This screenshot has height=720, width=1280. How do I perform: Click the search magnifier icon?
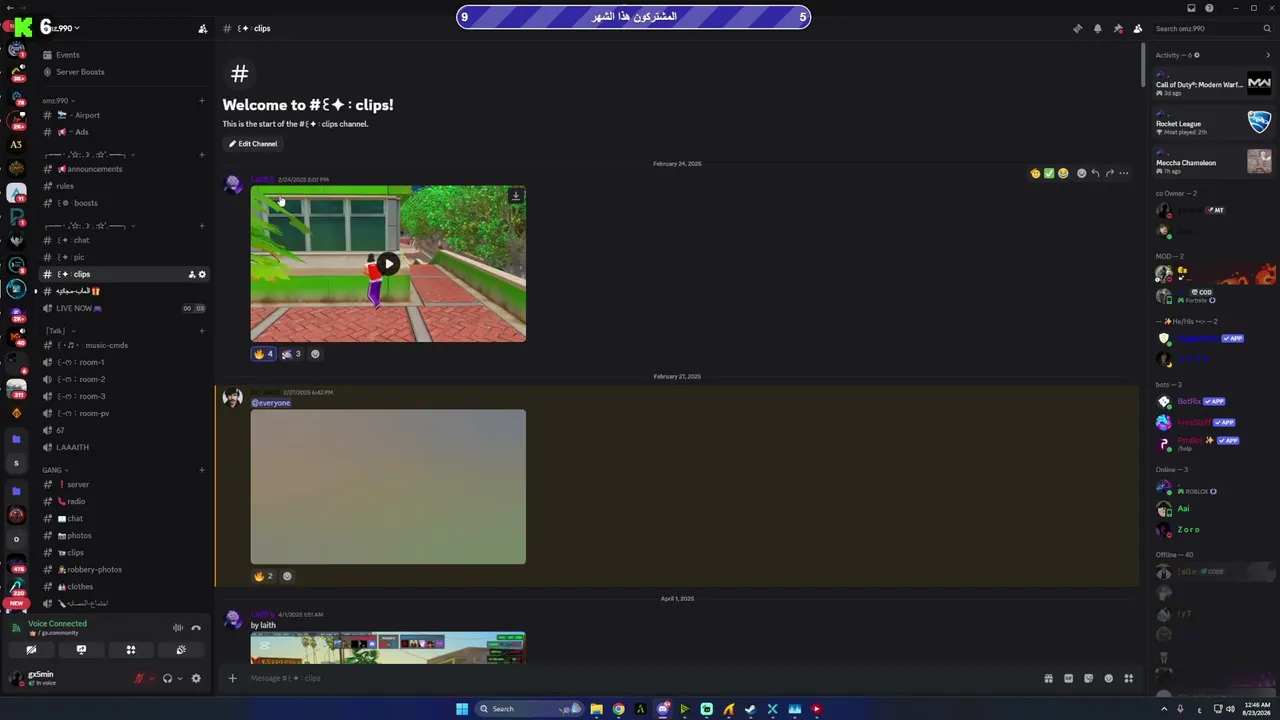[1267, 28]
